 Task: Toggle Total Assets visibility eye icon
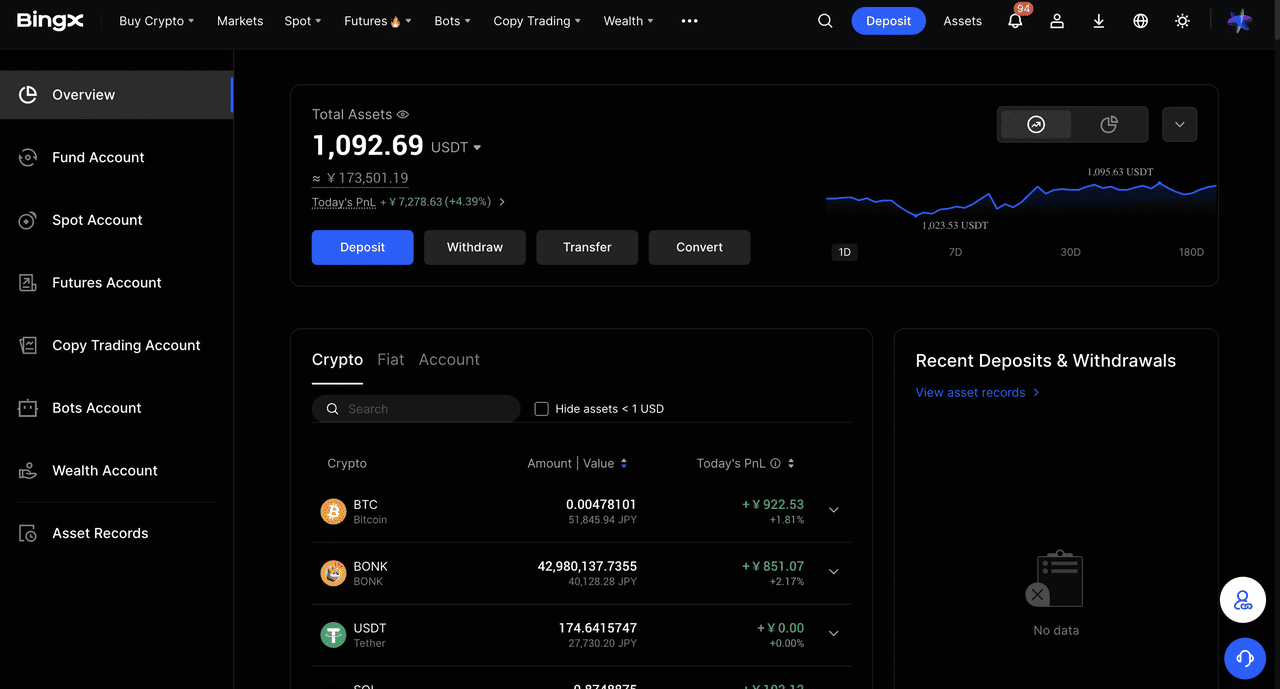click(x=403, y=115)
